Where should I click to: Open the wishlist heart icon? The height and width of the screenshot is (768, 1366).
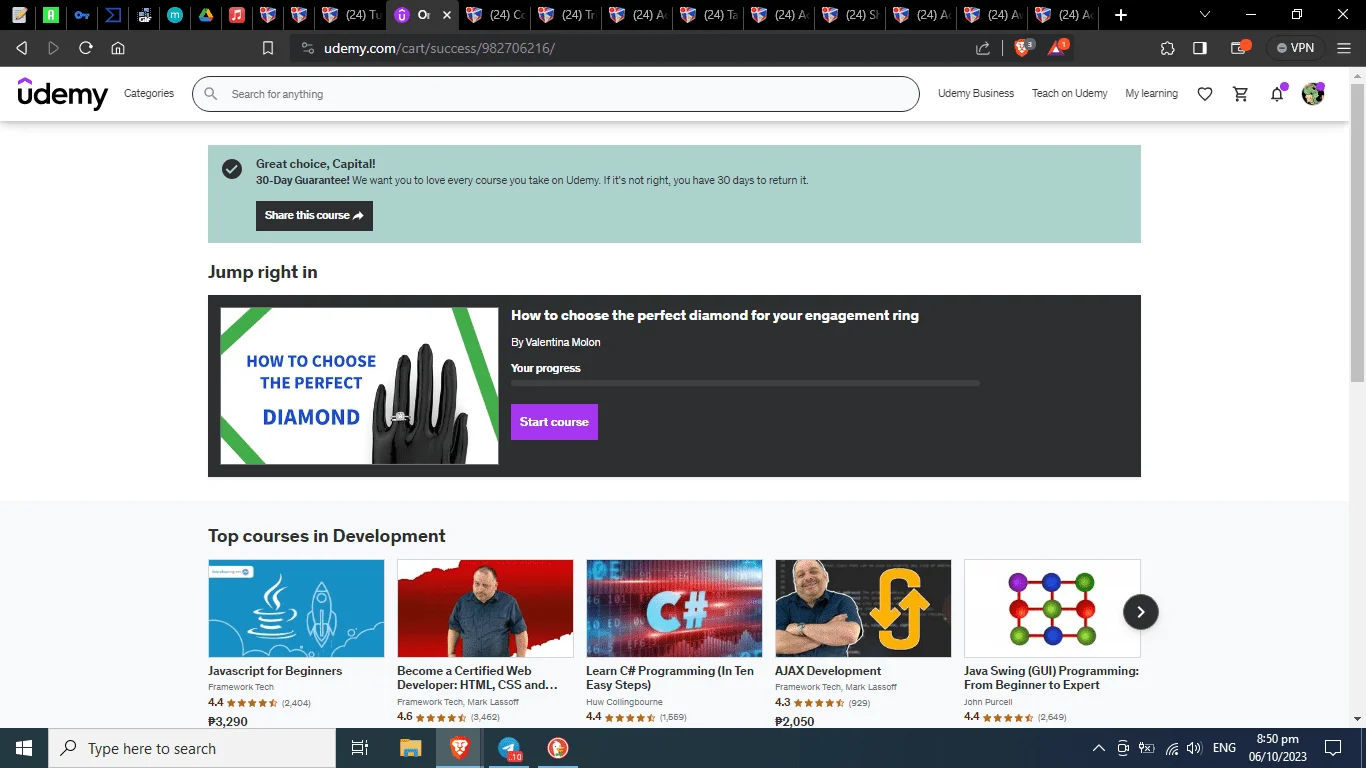pos(1205,94)
